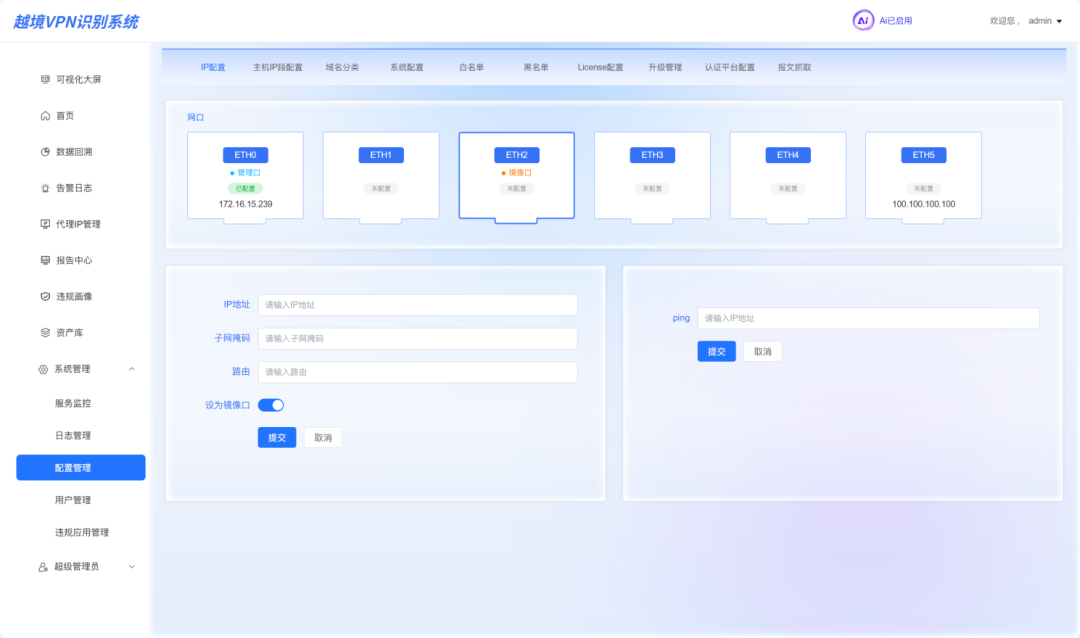1080x638 pixels.
Task: Go to the 认证平台配置 tab
Action: tap(729, 68)
